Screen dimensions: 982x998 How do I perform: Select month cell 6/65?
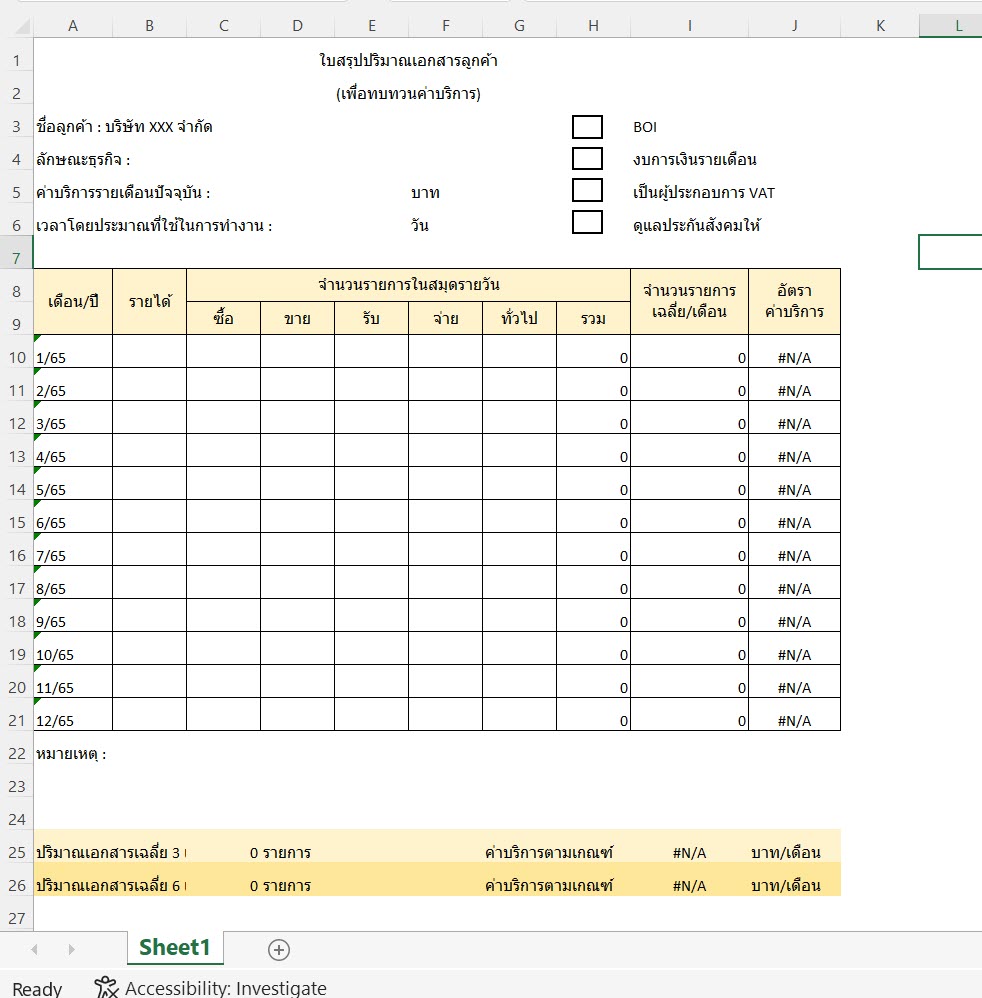click(73, 516)
